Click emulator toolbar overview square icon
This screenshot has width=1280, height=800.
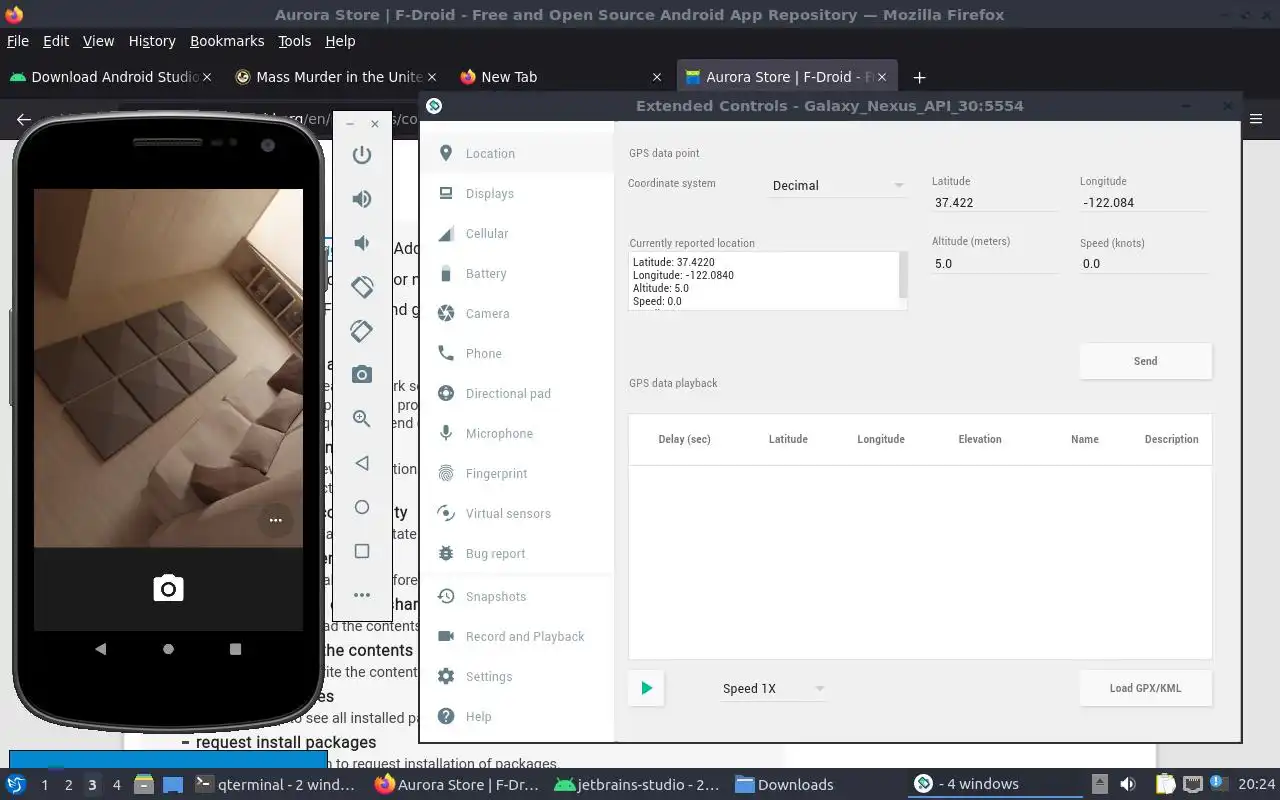(x=362, y=551)
